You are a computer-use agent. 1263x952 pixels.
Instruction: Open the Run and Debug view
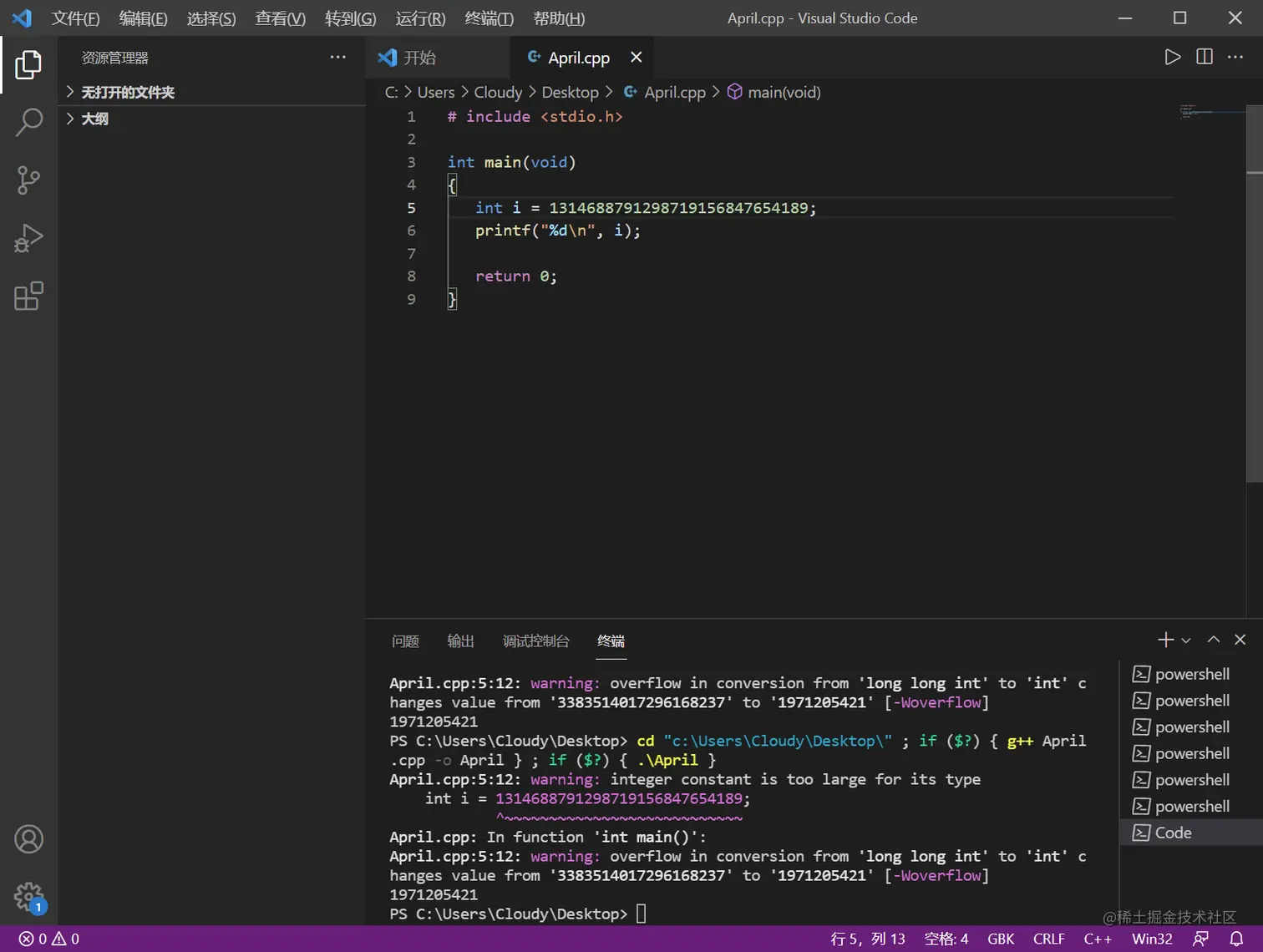(x=28, y=238)
